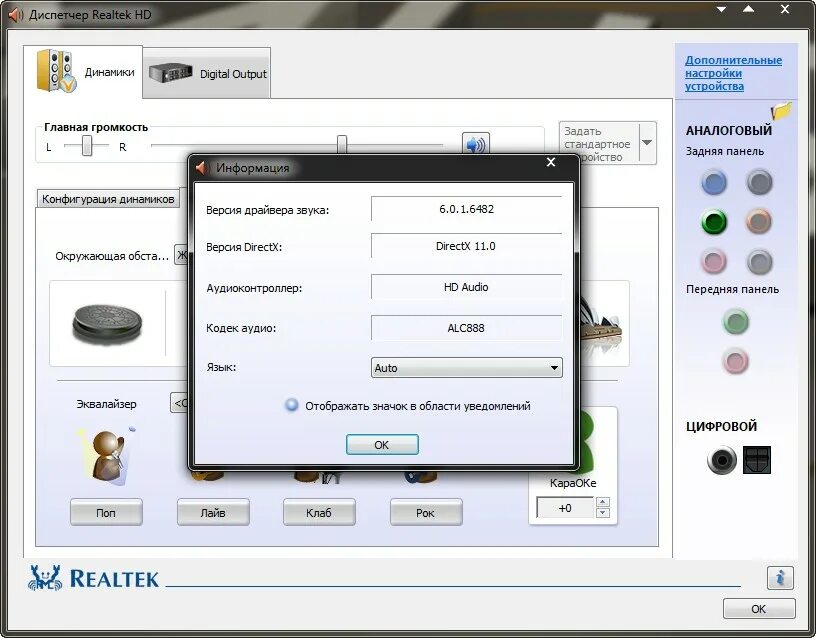Click the blue line-in jack on rear panel
This screenshot has height=638, width=816.
713,183
